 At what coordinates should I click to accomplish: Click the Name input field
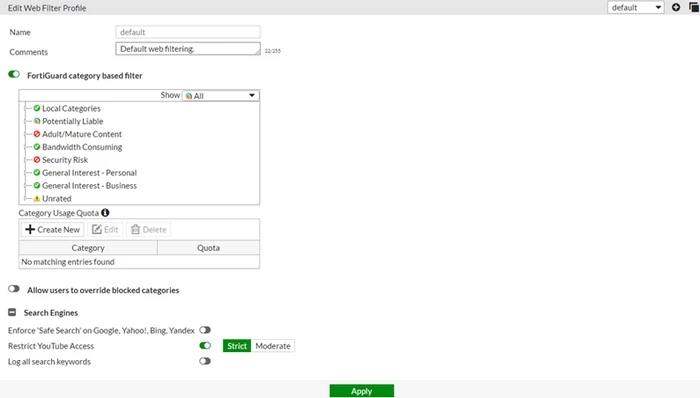(188, 32)
